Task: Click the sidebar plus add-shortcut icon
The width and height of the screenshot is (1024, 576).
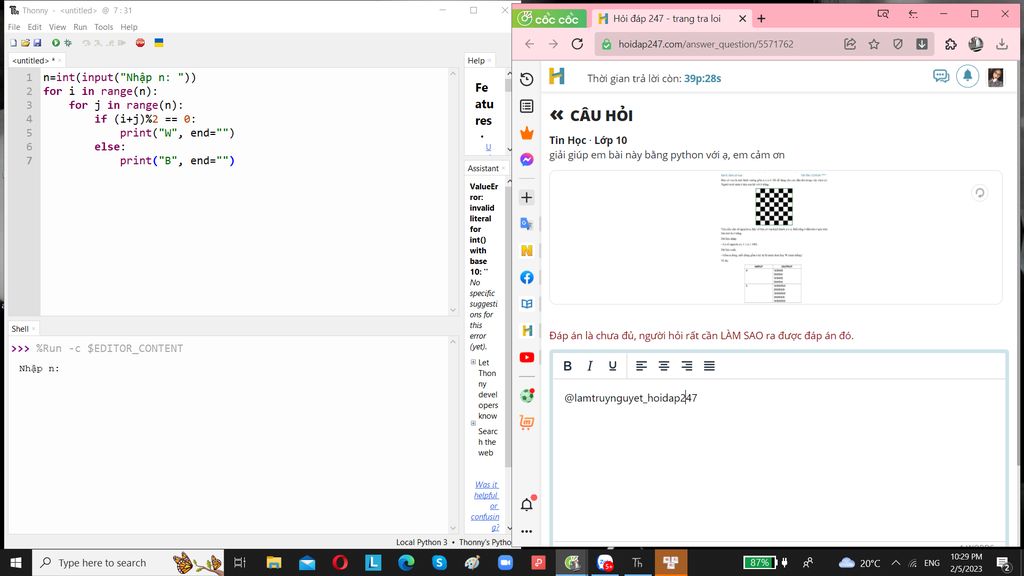Action: 527,197
